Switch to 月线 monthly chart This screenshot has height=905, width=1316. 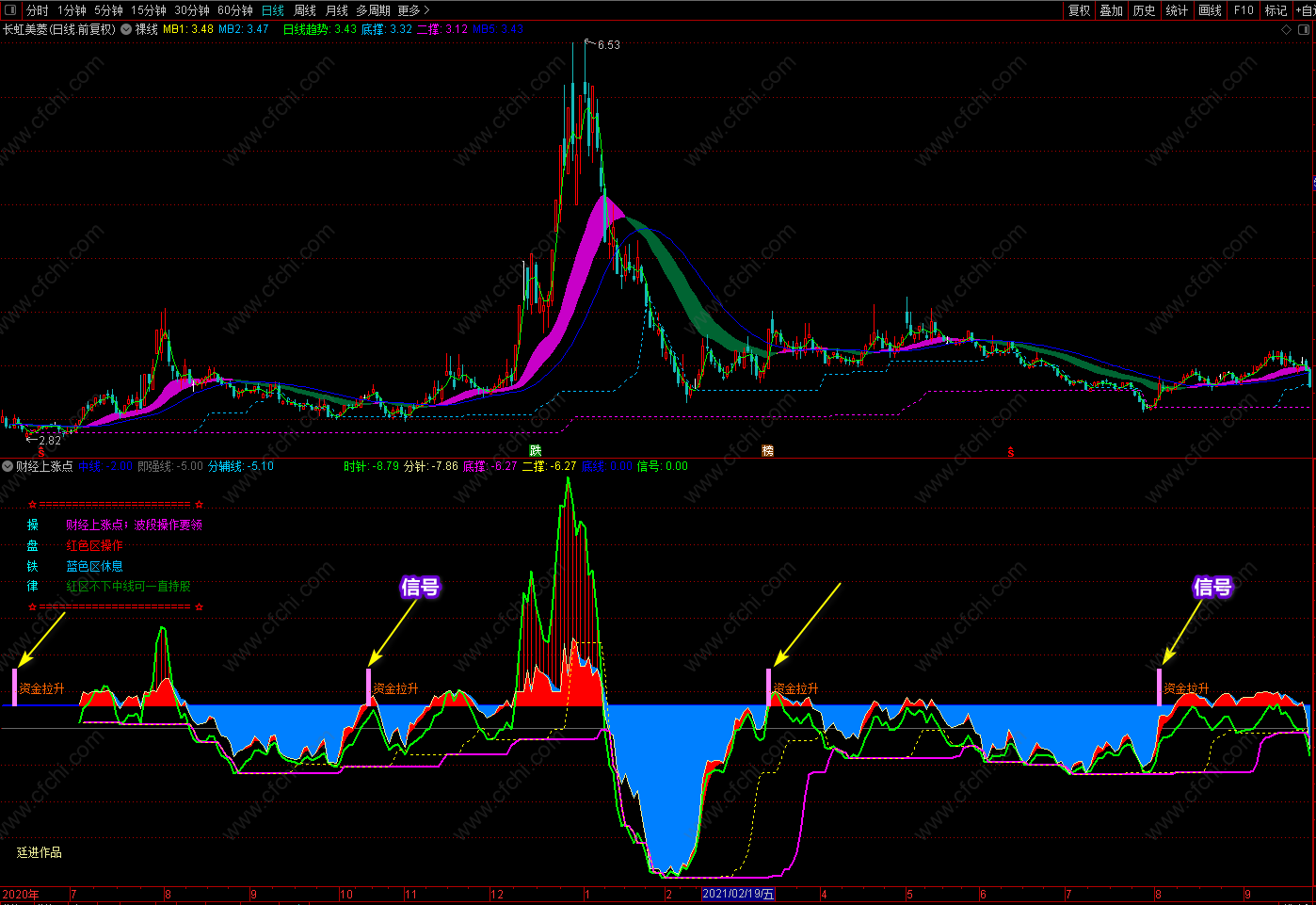pos(337,10)
